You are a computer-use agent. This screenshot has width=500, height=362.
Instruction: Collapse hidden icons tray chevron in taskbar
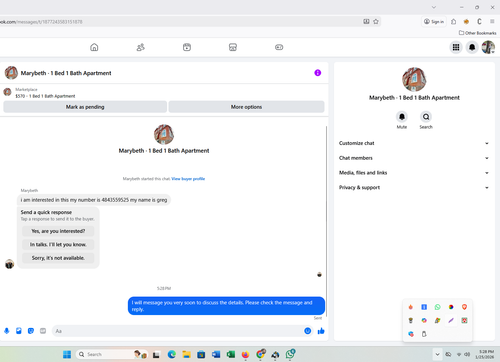pos(437,354)
